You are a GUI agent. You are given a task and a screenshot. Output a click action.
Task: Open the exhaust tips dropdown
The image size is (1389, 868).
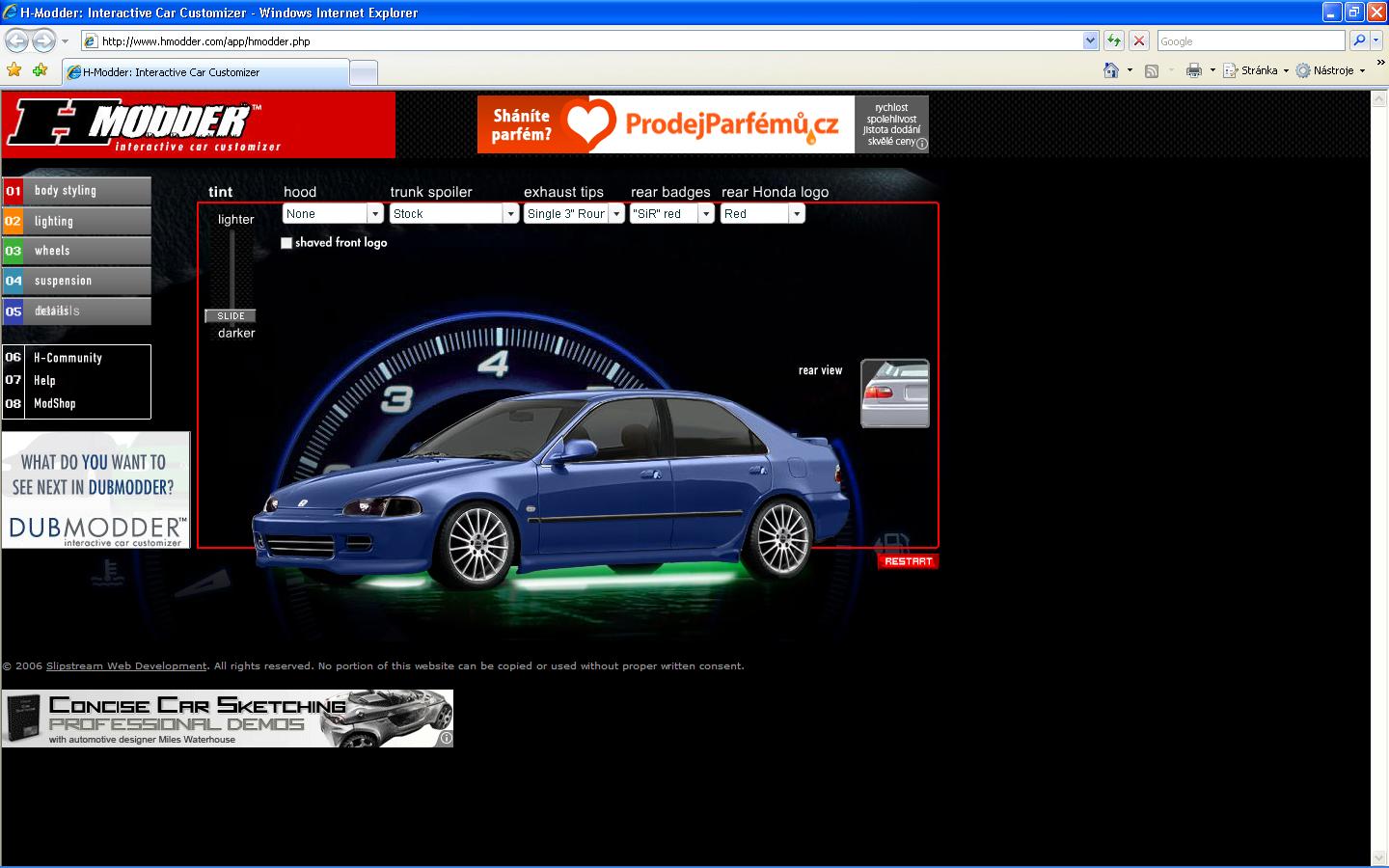pos(616,214)
